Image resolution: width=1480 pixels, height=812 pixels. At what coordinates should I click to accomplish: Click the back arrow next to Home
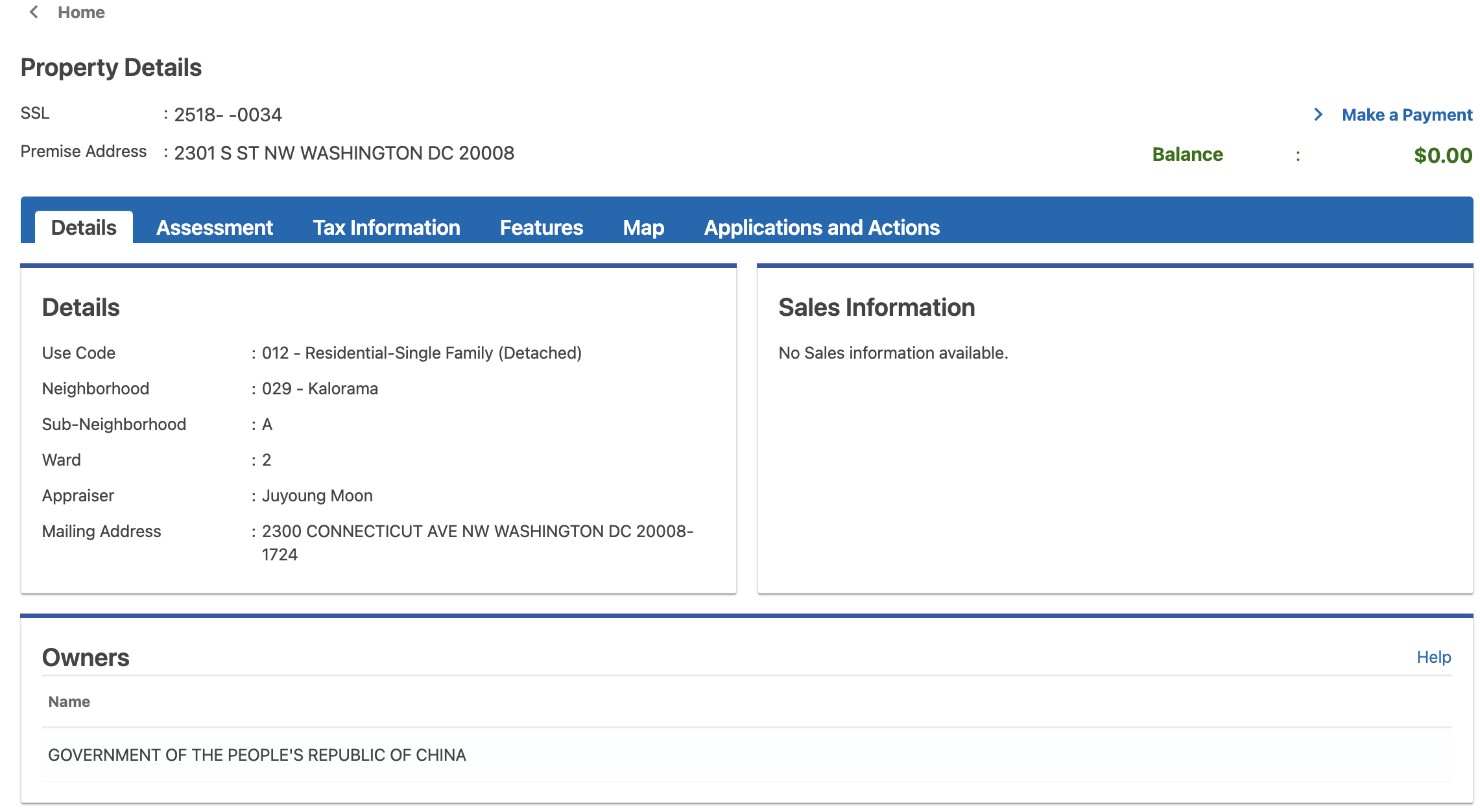[x=34, y=12]
